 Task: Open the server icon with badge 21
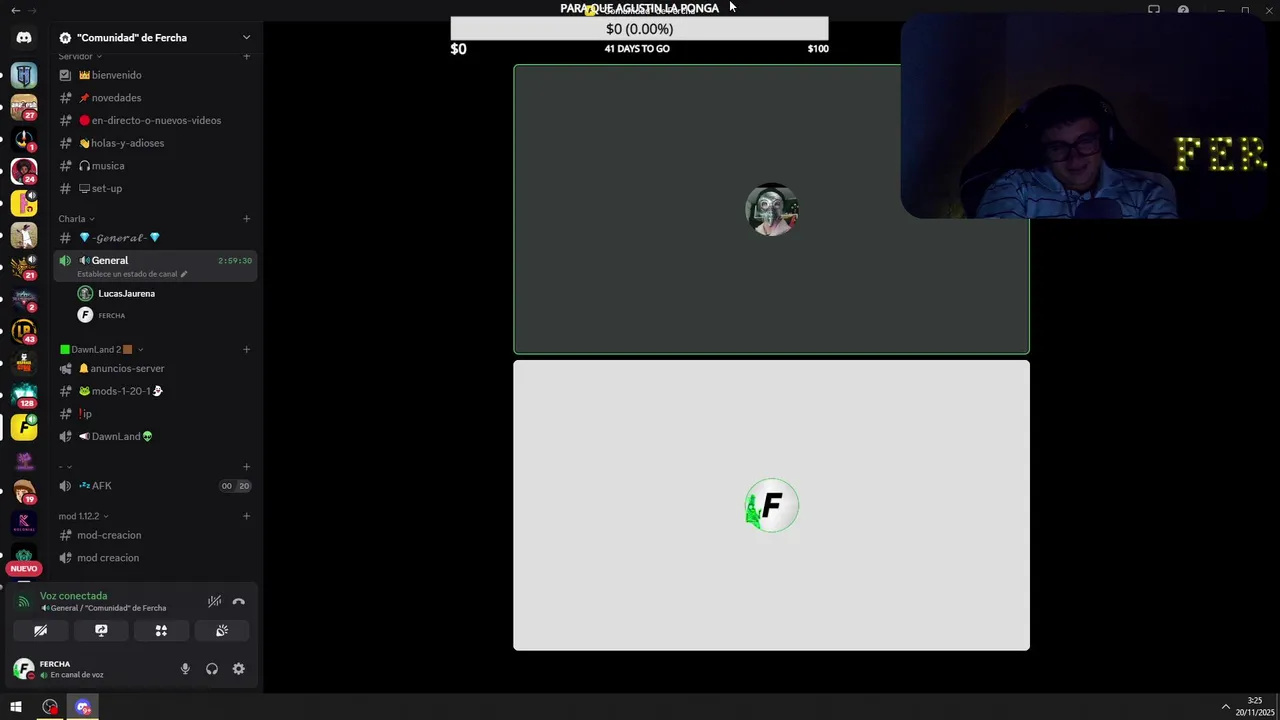(24, 267)
